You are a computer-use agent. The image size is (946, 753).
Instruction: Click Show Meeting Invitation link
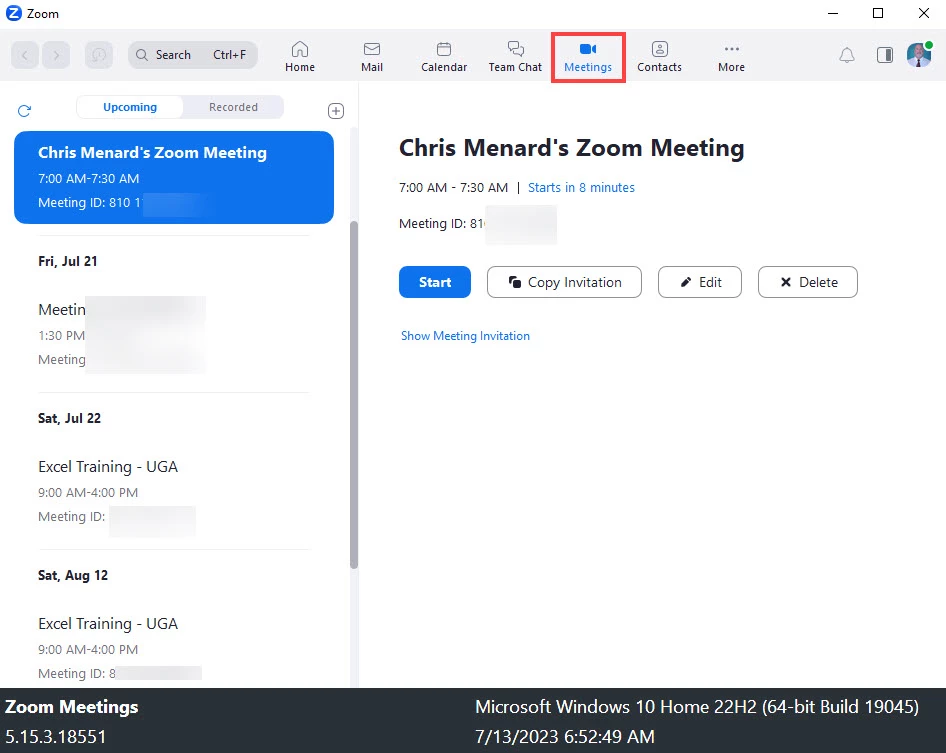coord(465,336)
